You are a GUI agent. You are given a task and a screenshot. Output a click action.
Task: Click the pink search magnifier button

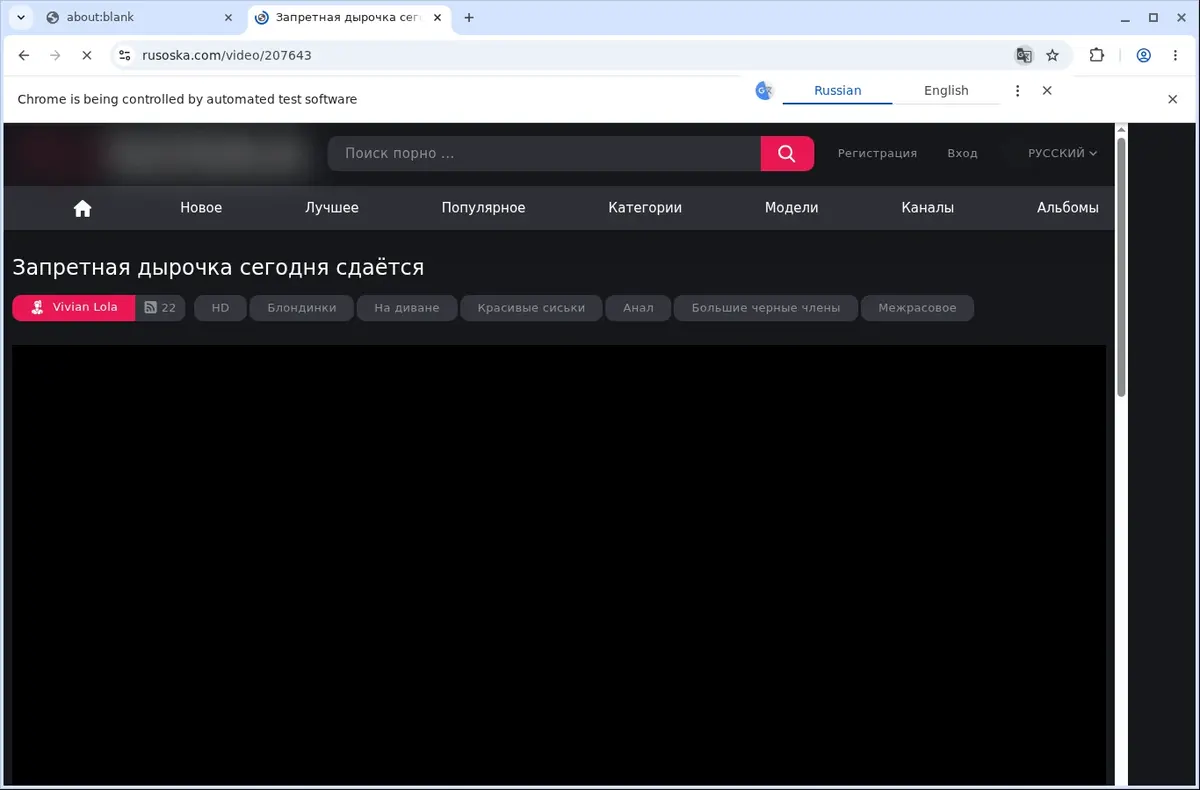click(x=787, y=153)
